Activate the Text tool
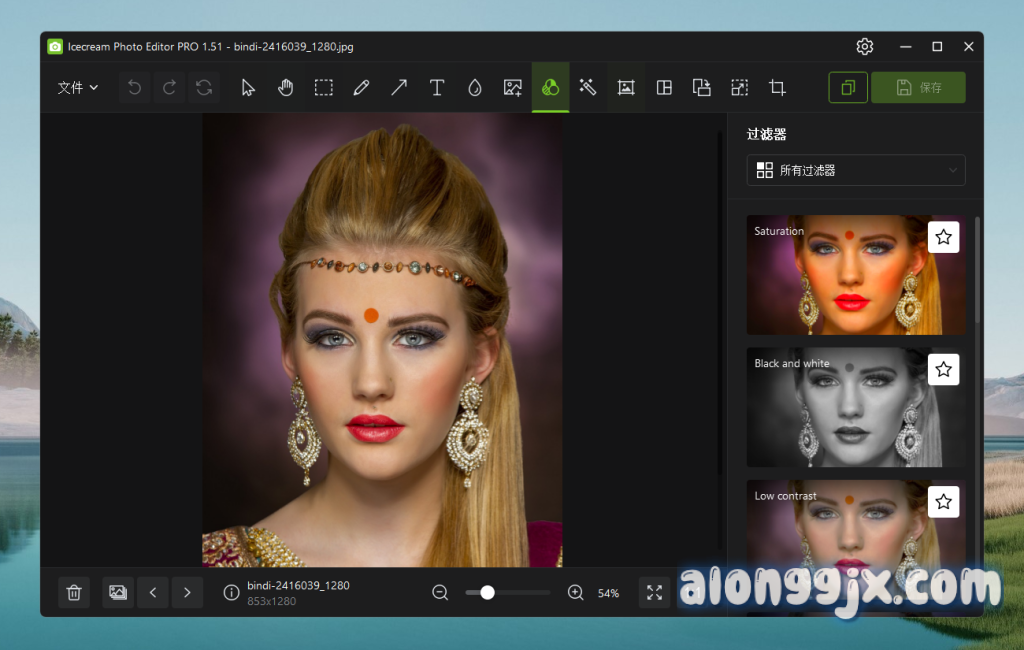The image size is (1024, 650). 437,88
